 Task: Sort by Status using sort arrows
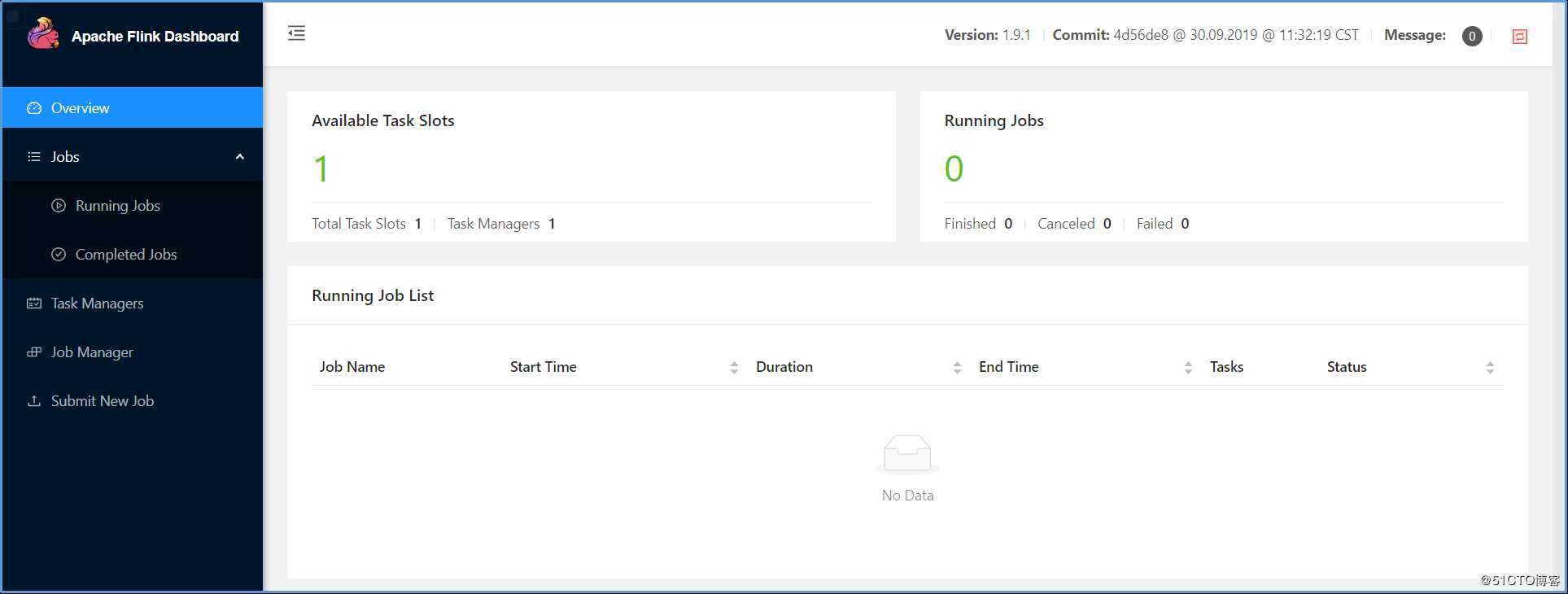pyautogui.click(x=1490, y=368)
